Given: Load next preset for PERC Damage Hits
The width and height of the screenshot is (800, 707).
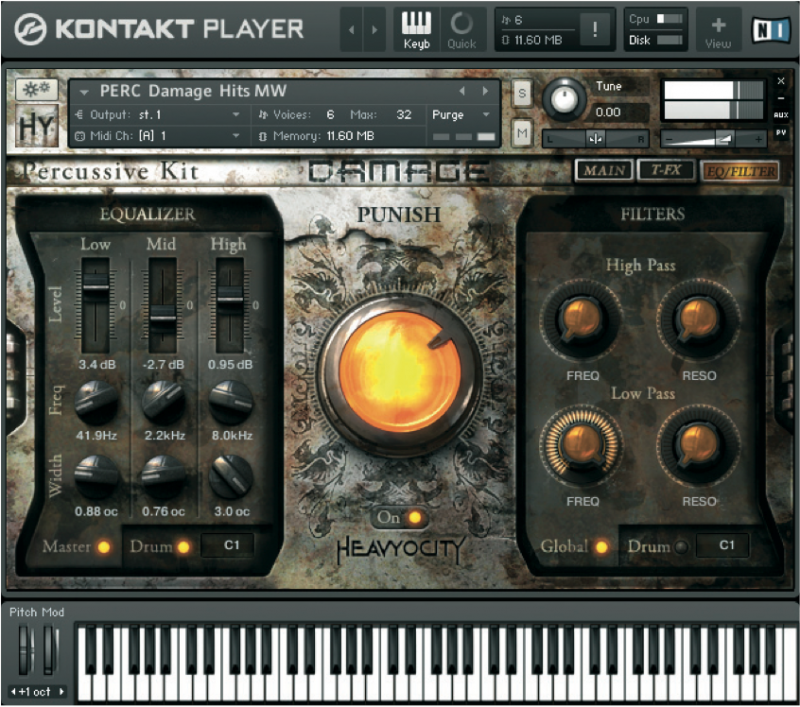Looking at the screenshot, I should point(485,91).
